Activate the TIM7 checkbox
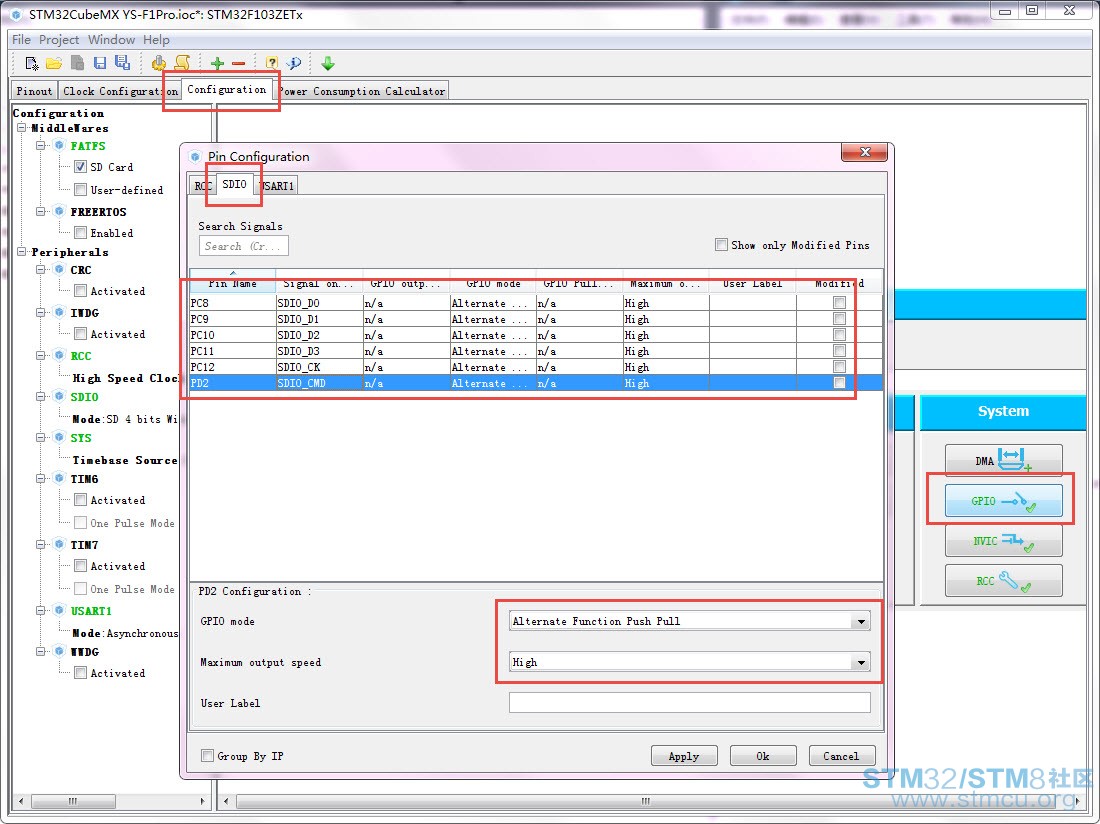 81,565
